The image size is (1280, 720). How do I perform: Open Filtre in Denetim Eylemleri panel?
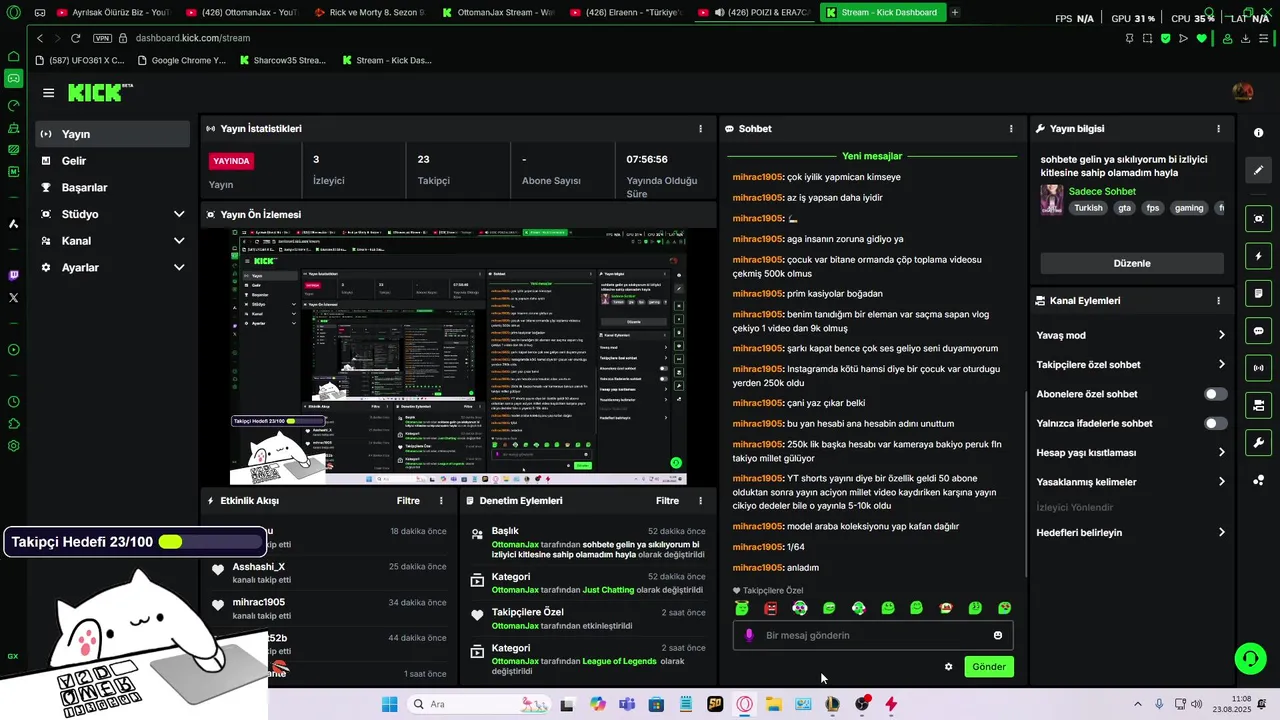coord(667,501)
